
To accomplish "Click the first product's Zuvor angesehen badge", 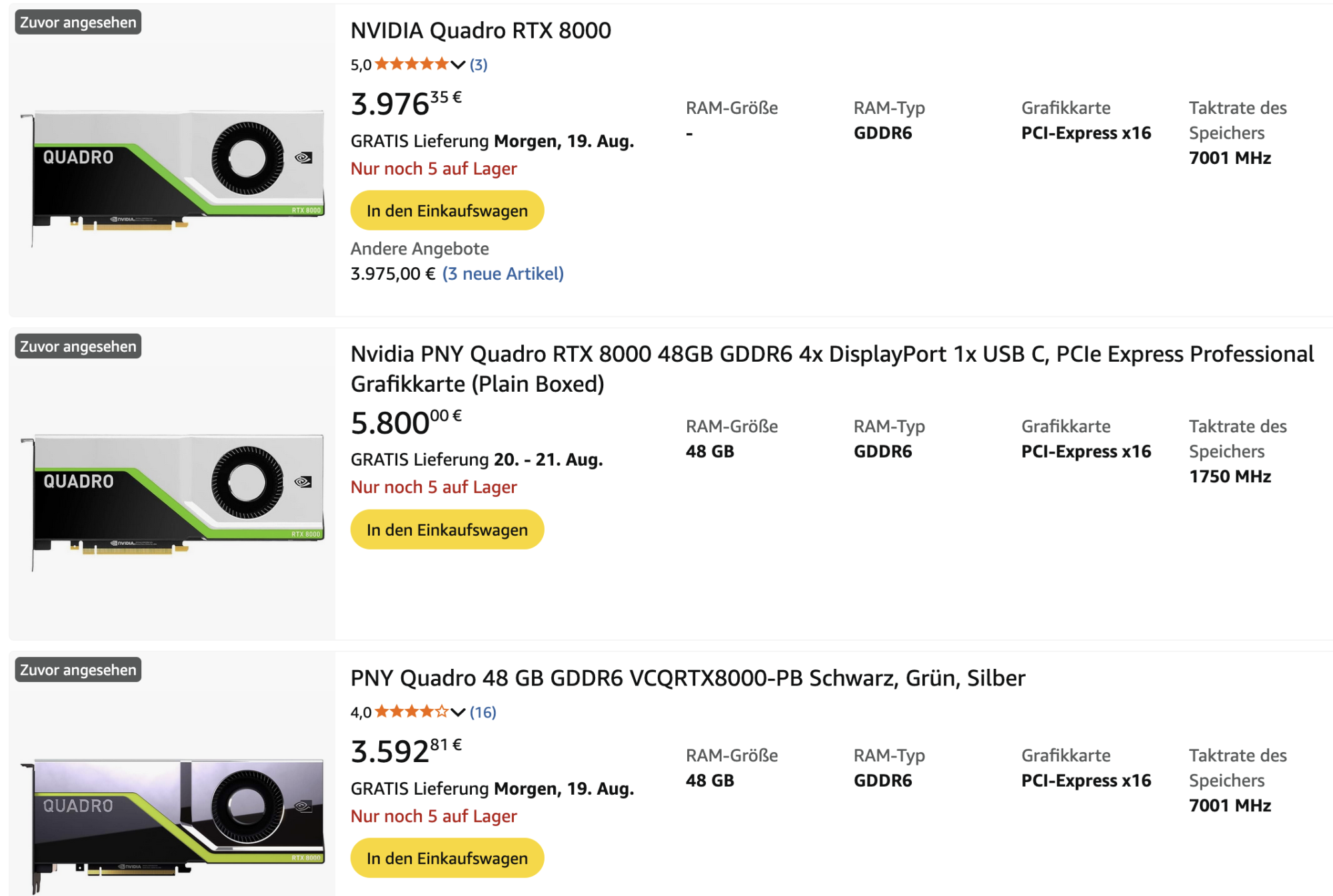I will pyautogui.click(x=78, y=23).
